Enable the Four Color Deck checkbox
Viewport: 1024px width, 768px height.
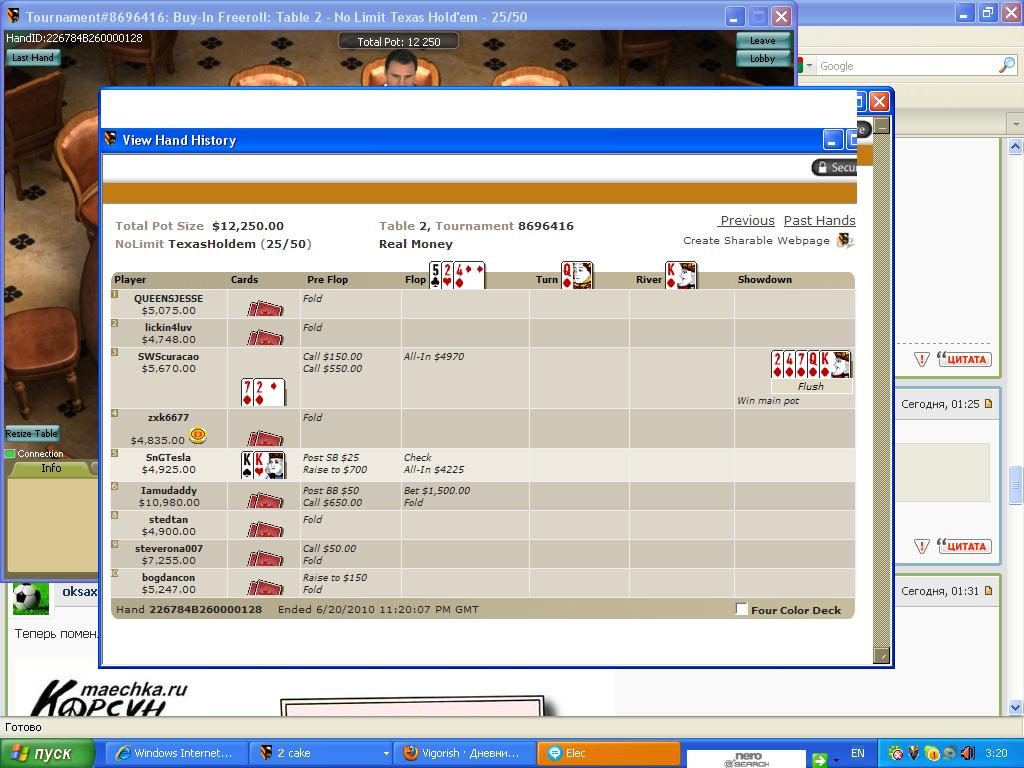point(742,609)
